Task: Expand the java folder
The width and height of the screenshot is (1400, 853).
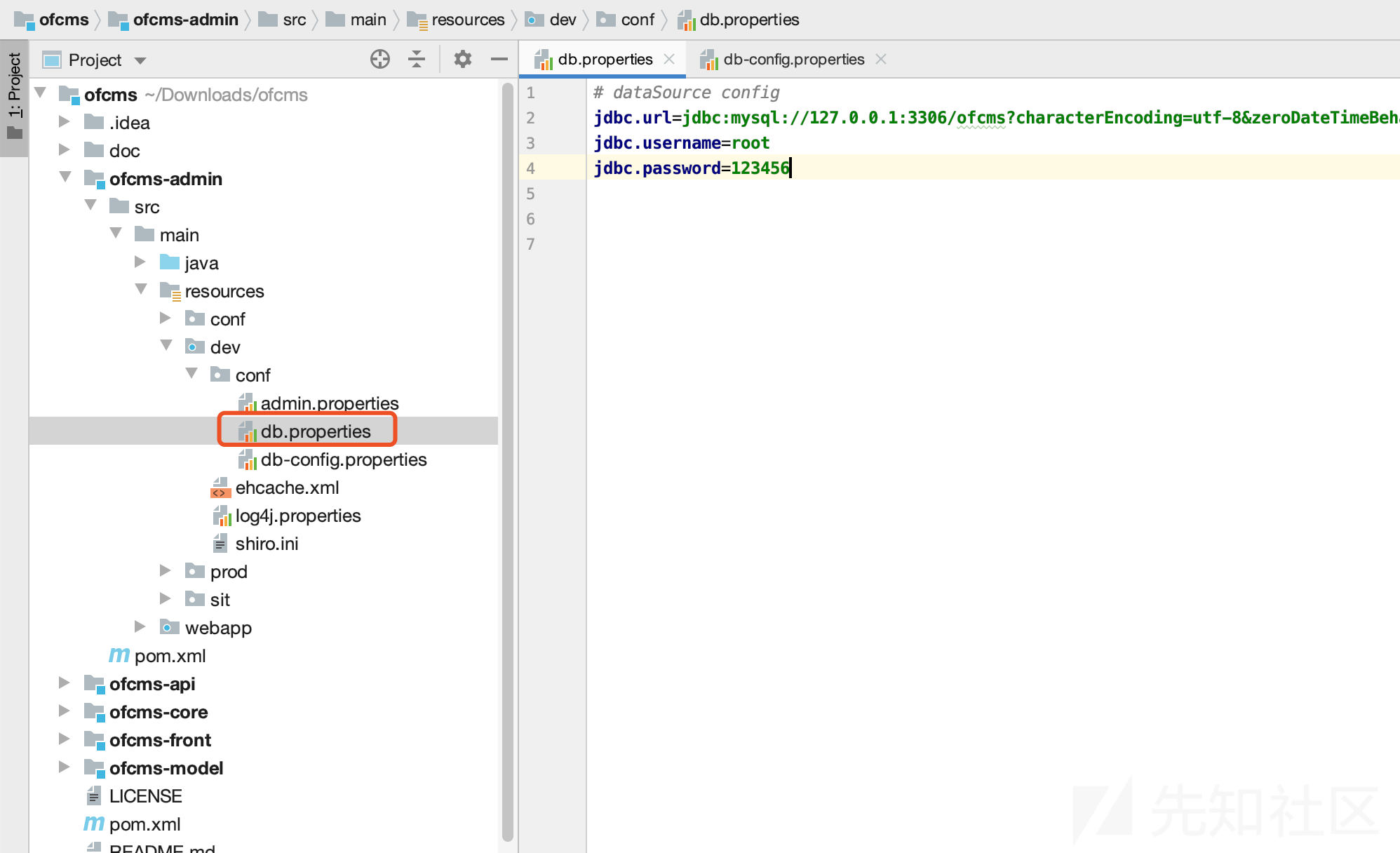Action: pyautogui.click(x=140, y=262)
